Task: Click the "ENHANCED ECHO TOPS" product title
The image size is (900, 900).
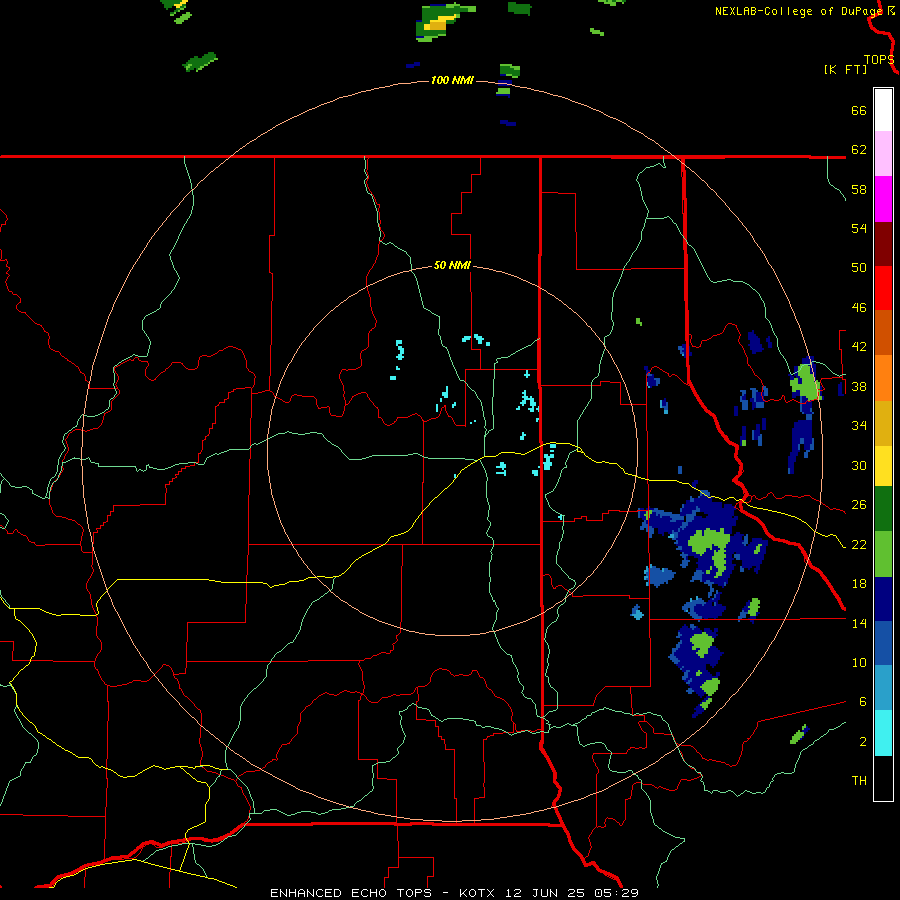Action: (x=351, y=893)
